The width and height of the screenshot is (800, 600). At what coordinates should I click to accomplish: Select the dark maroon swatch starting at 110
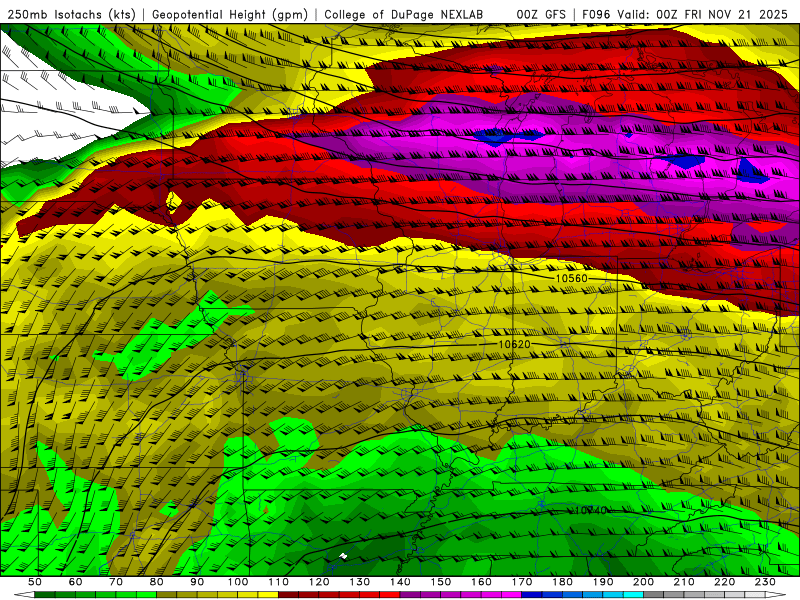(x=288, y=594)
